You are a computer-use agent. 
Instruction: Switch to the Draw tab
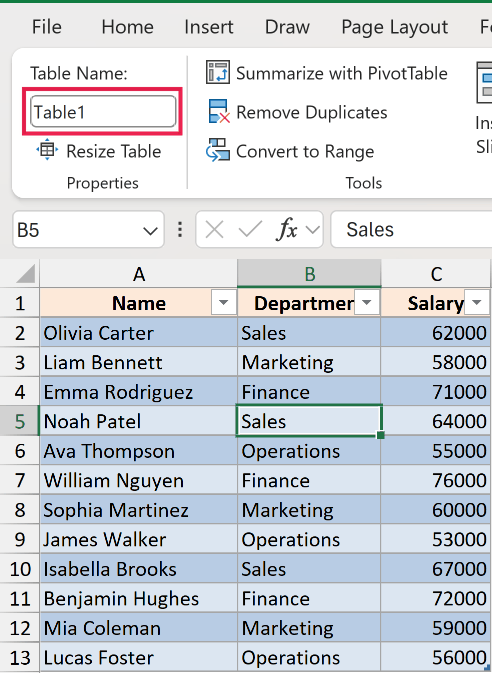287,27
